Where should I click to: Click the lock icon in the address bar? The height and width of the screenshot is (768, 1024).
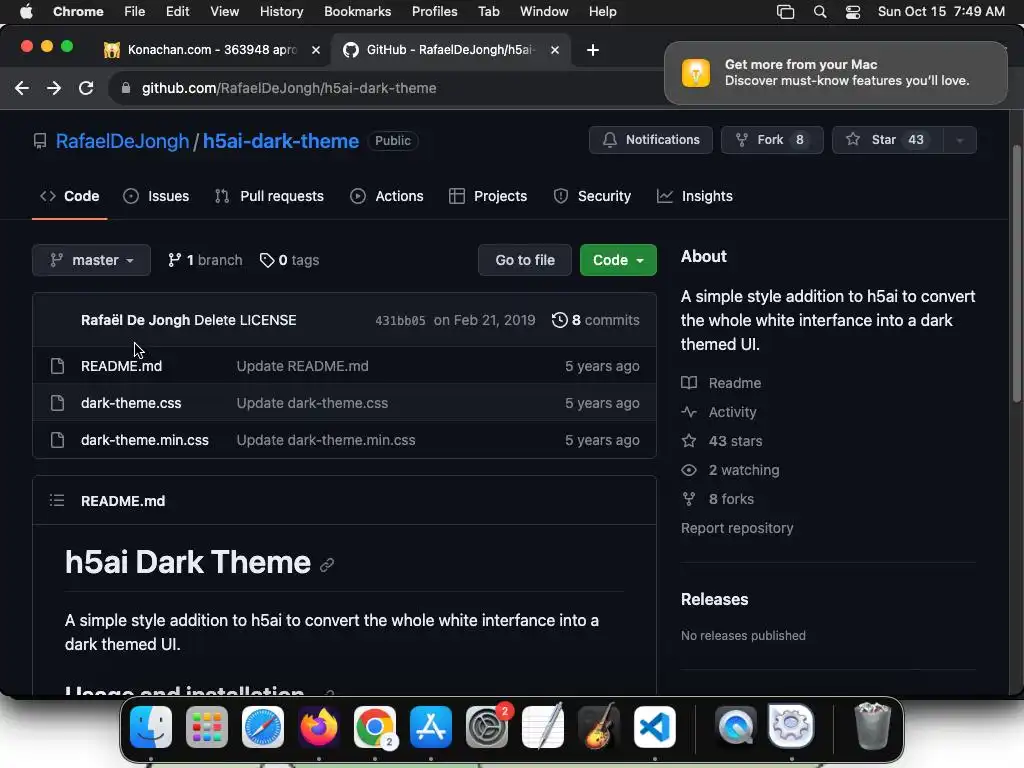coord(126,88)
